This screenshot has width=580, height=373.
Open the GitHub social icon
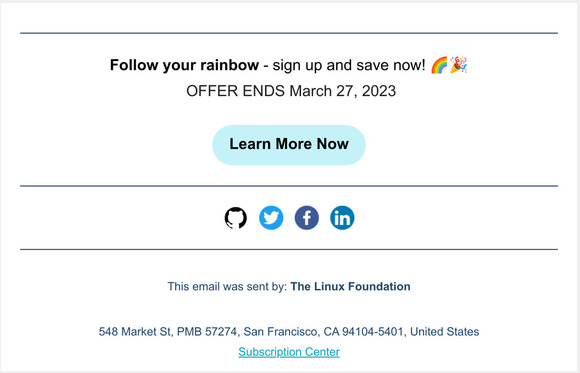[x=236, y=218]
